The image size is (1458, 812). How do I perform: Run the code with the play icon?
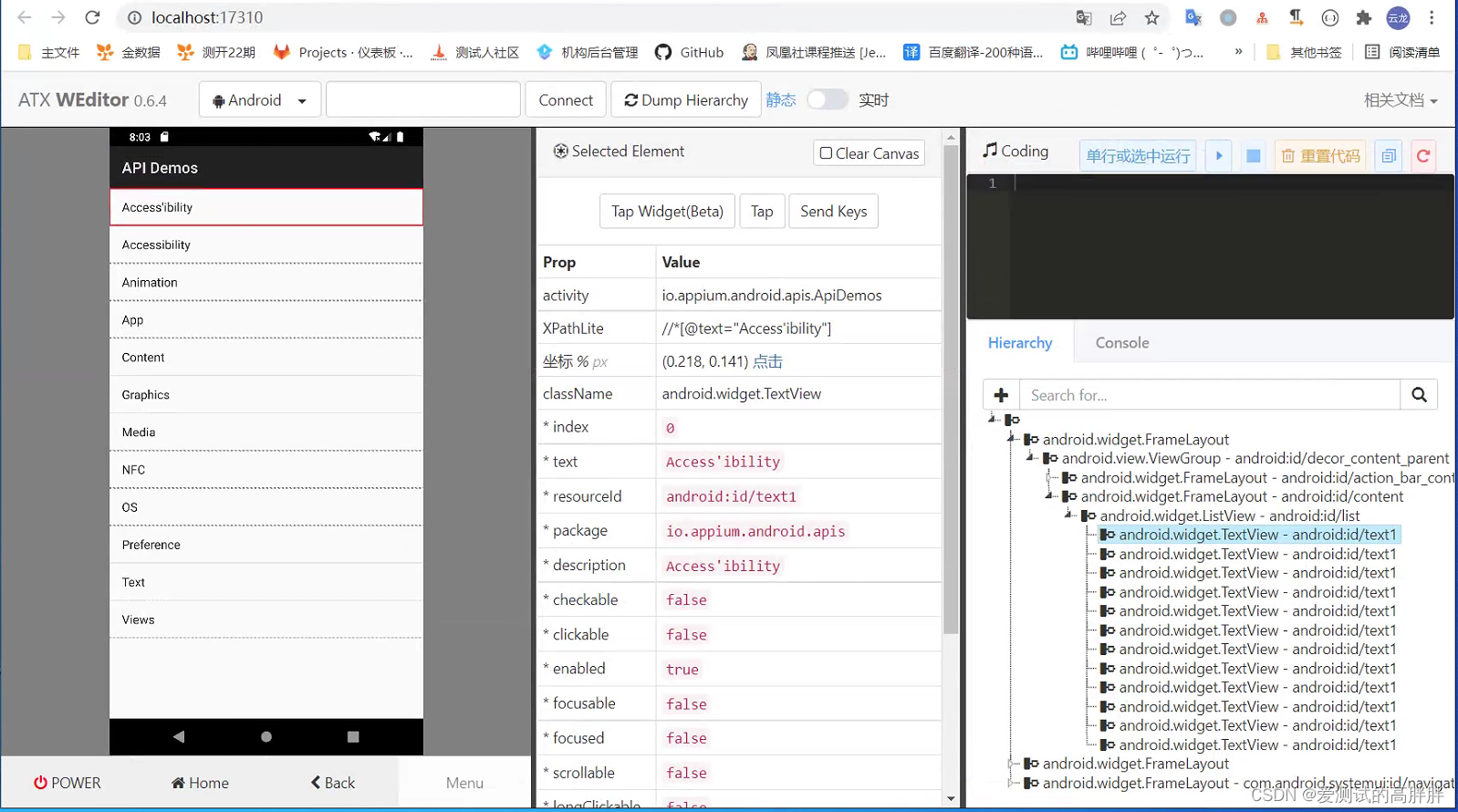[x=1219, y=156]
